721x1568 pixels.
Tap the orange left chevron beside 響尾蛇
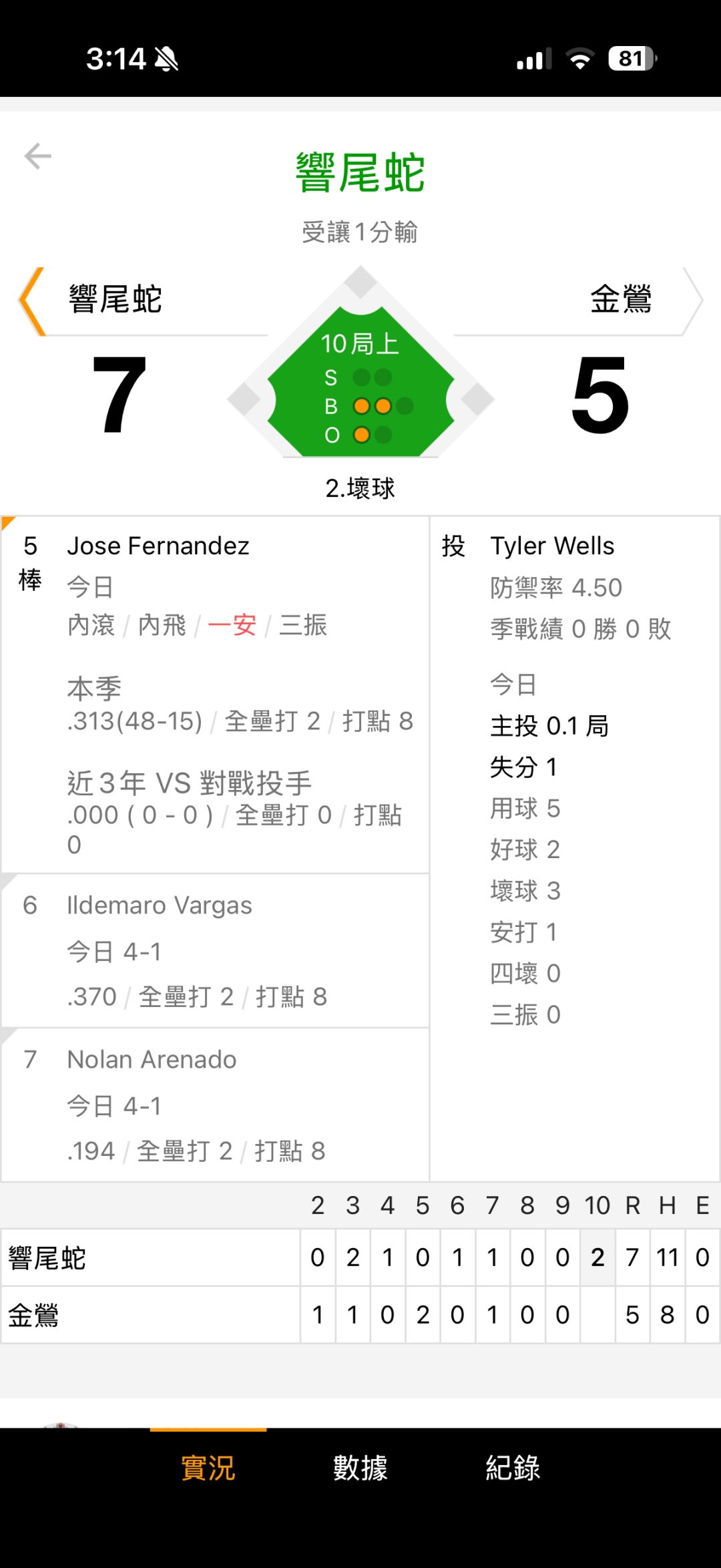pos(31,301)
